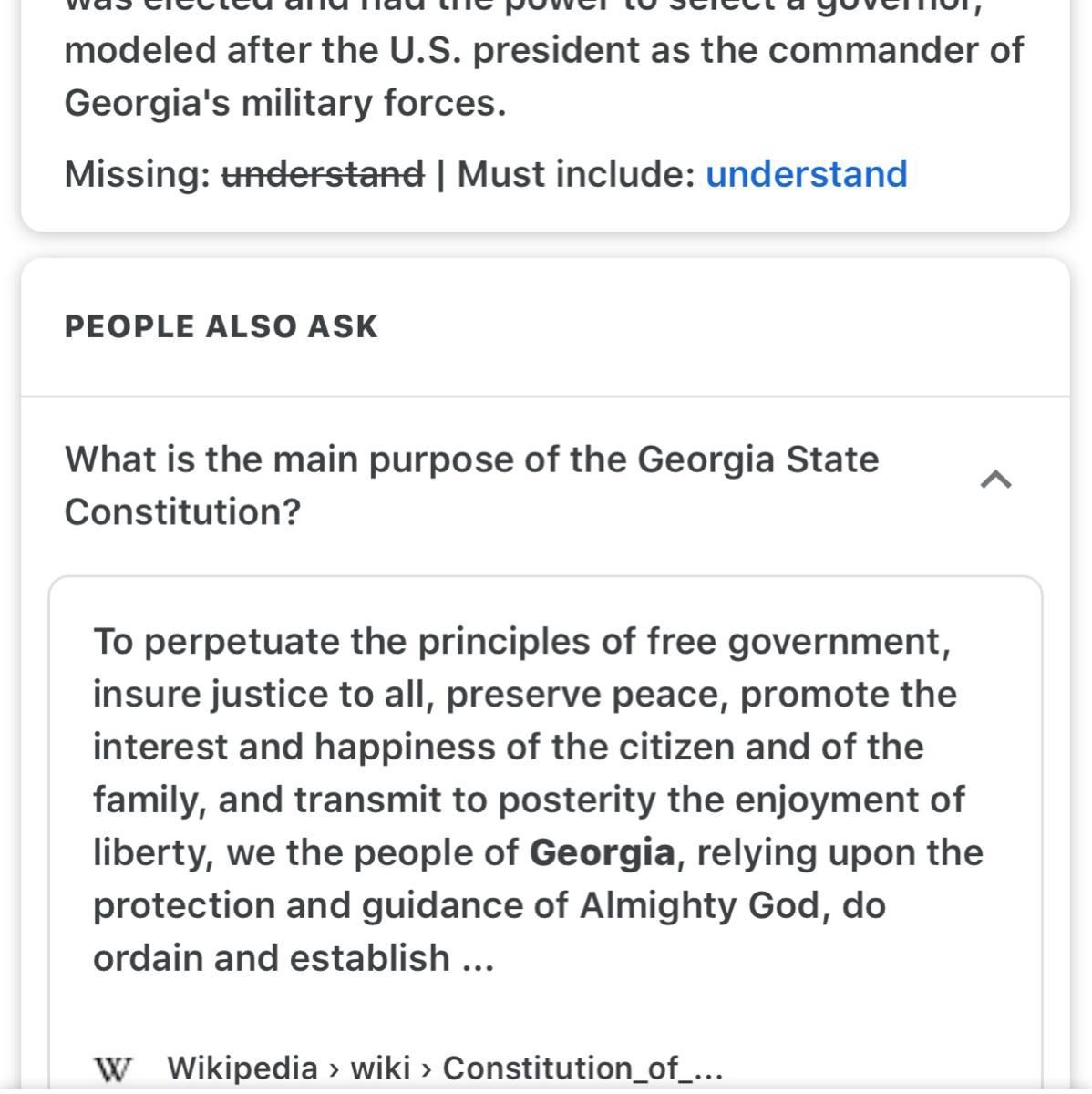Click the struck-through 'understand' word
This screenshot has height=1094, width=1092.
point(323,173)
